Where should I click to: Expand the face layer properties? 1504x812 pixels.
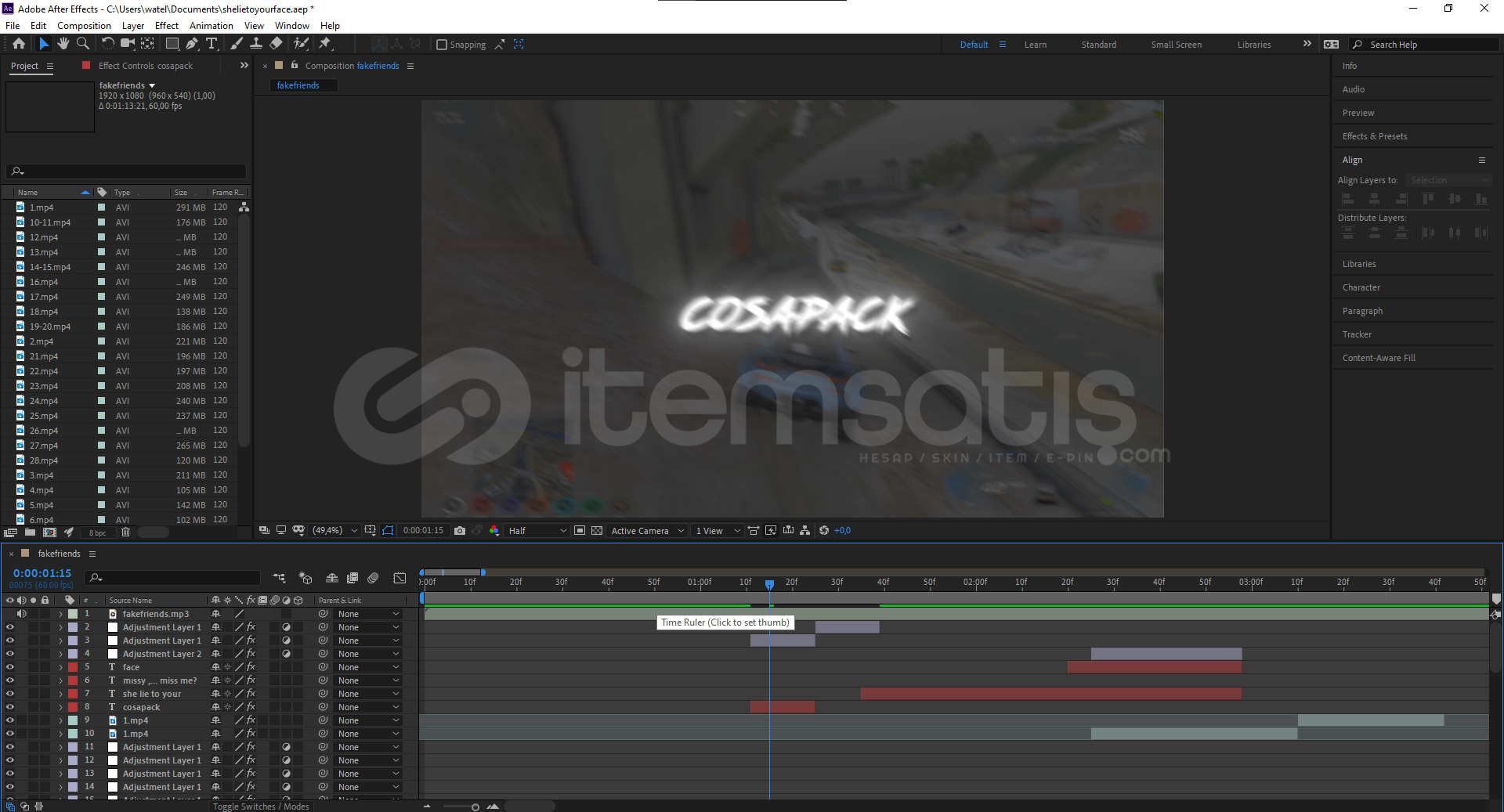pyautogui.click(x=60, y=667)
